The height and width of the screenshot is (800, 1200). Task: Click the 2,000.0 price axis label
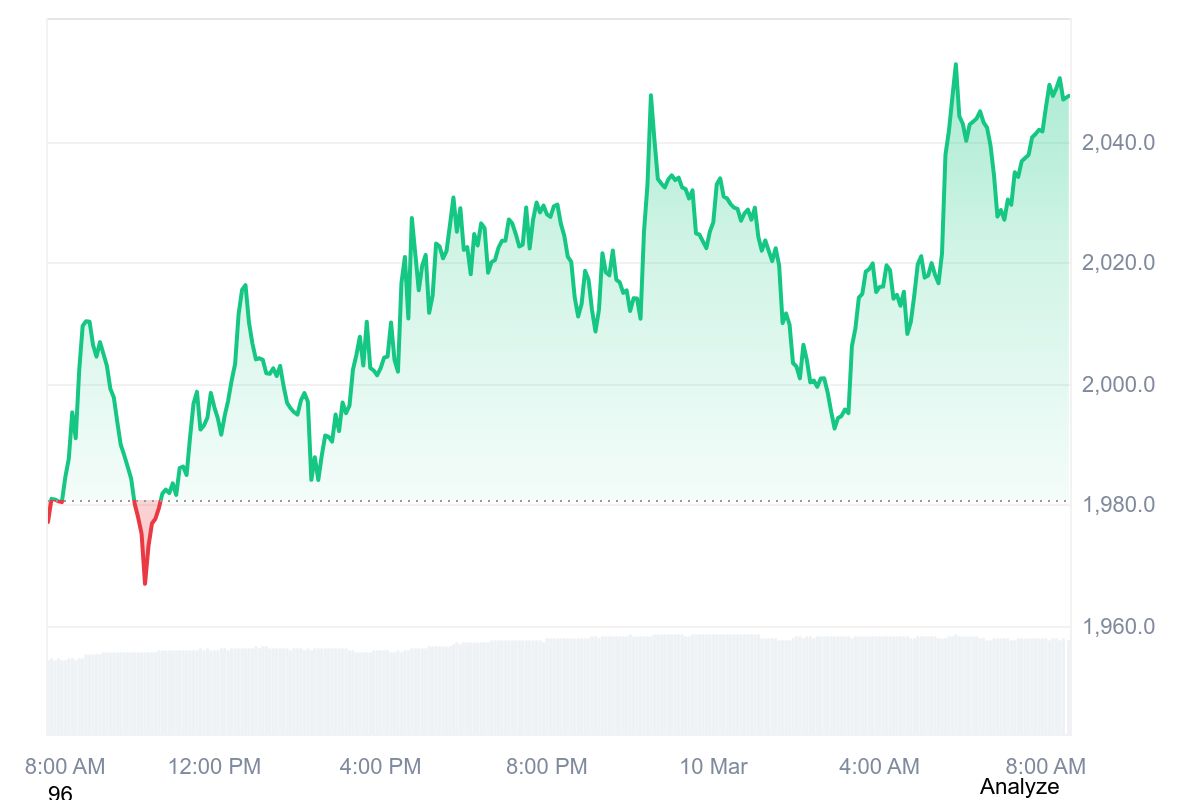pos(1118,384)
